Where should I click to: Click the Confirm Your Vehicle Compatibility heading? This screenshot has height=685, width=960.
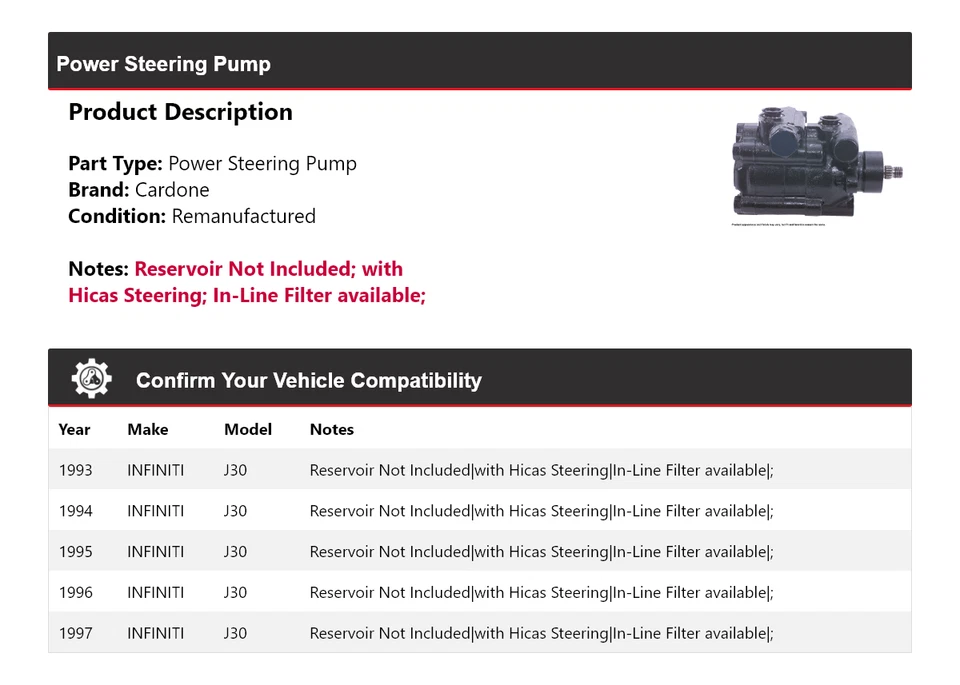(x=308, y=381)
